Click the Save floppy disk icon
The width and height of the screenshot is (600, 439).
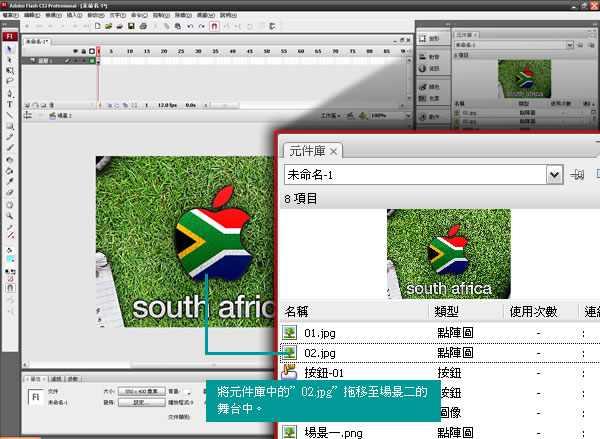tap(131, 26)
